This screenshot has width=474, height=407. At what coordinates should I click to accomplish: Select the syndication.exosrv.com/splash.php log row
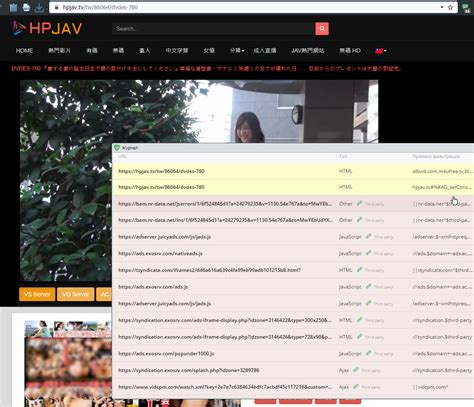[293, 370]
